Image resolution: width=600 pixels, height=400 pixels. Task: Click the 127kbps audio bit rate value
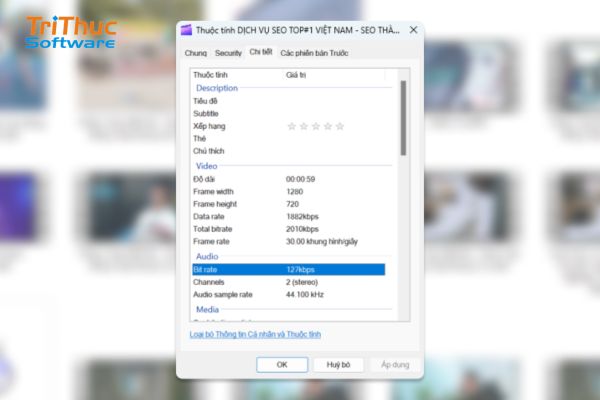point(300,269)
